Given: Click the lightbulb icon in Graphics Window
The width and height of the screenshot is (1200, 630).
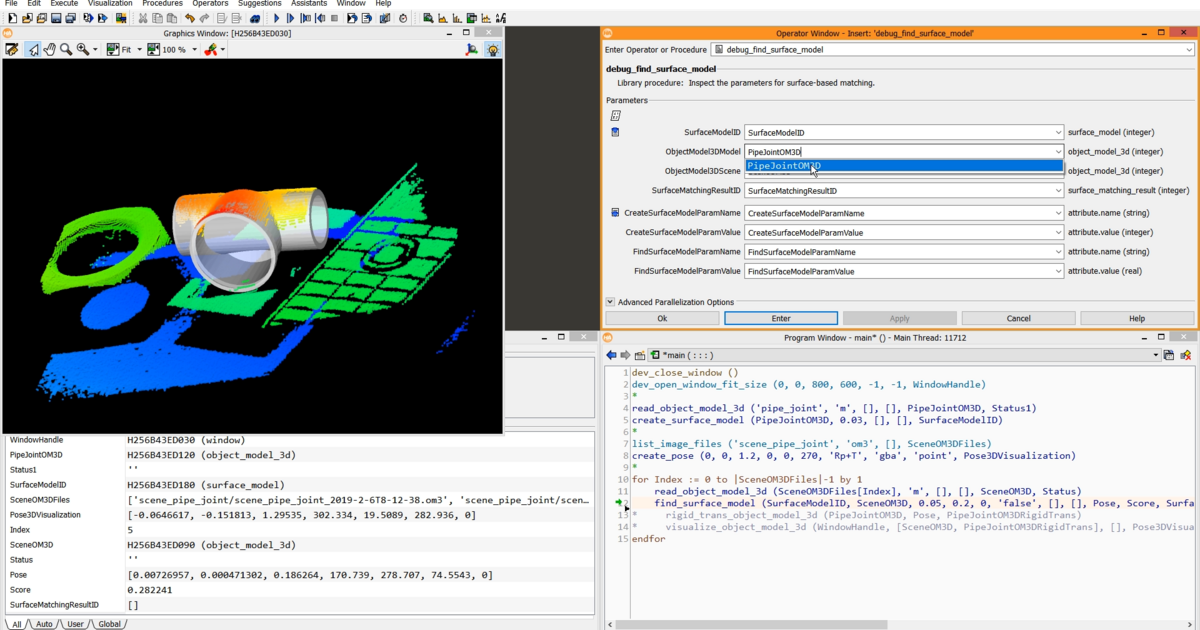Looking at the screenshot, I should pos(493,49).
